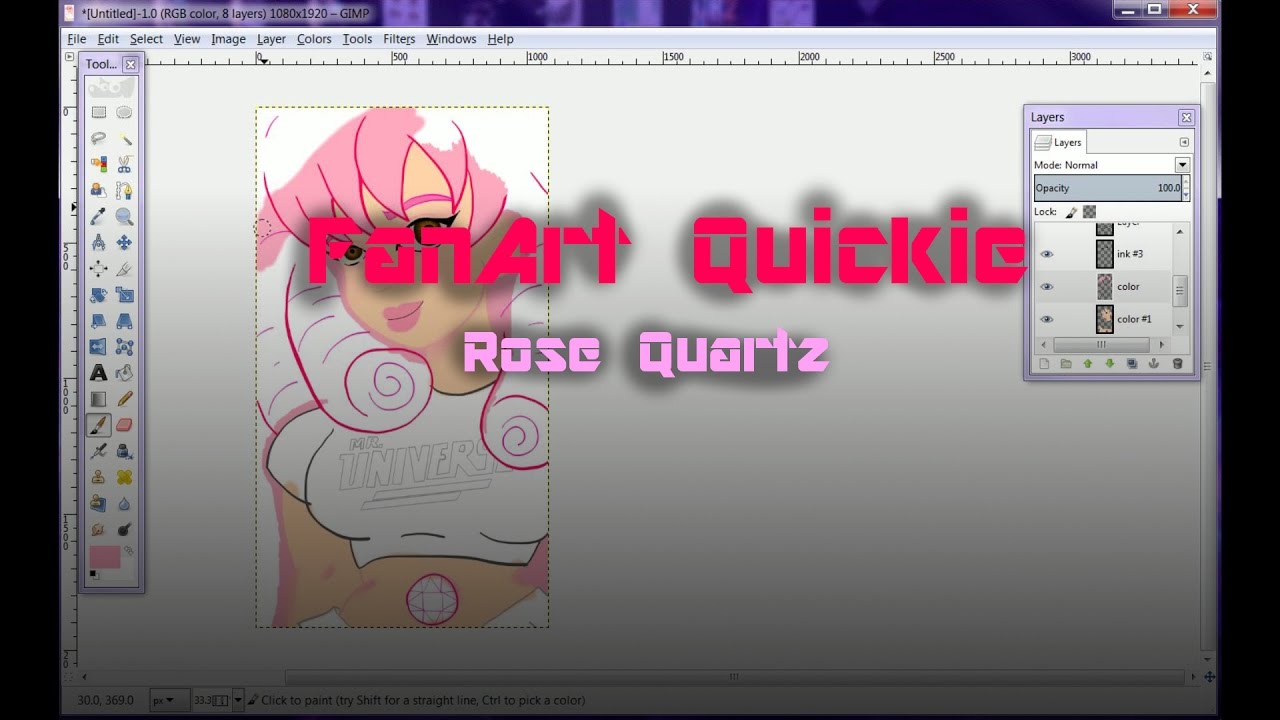Select the Zoom magnifier tool
Viewport: 1280px width, 720px height.
click(124, 216)
